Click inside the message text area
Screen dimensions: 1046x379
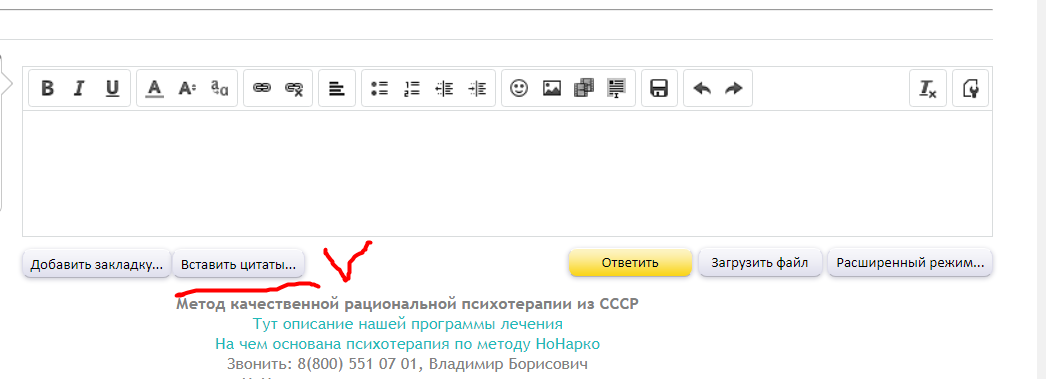(x=507, y=173)
